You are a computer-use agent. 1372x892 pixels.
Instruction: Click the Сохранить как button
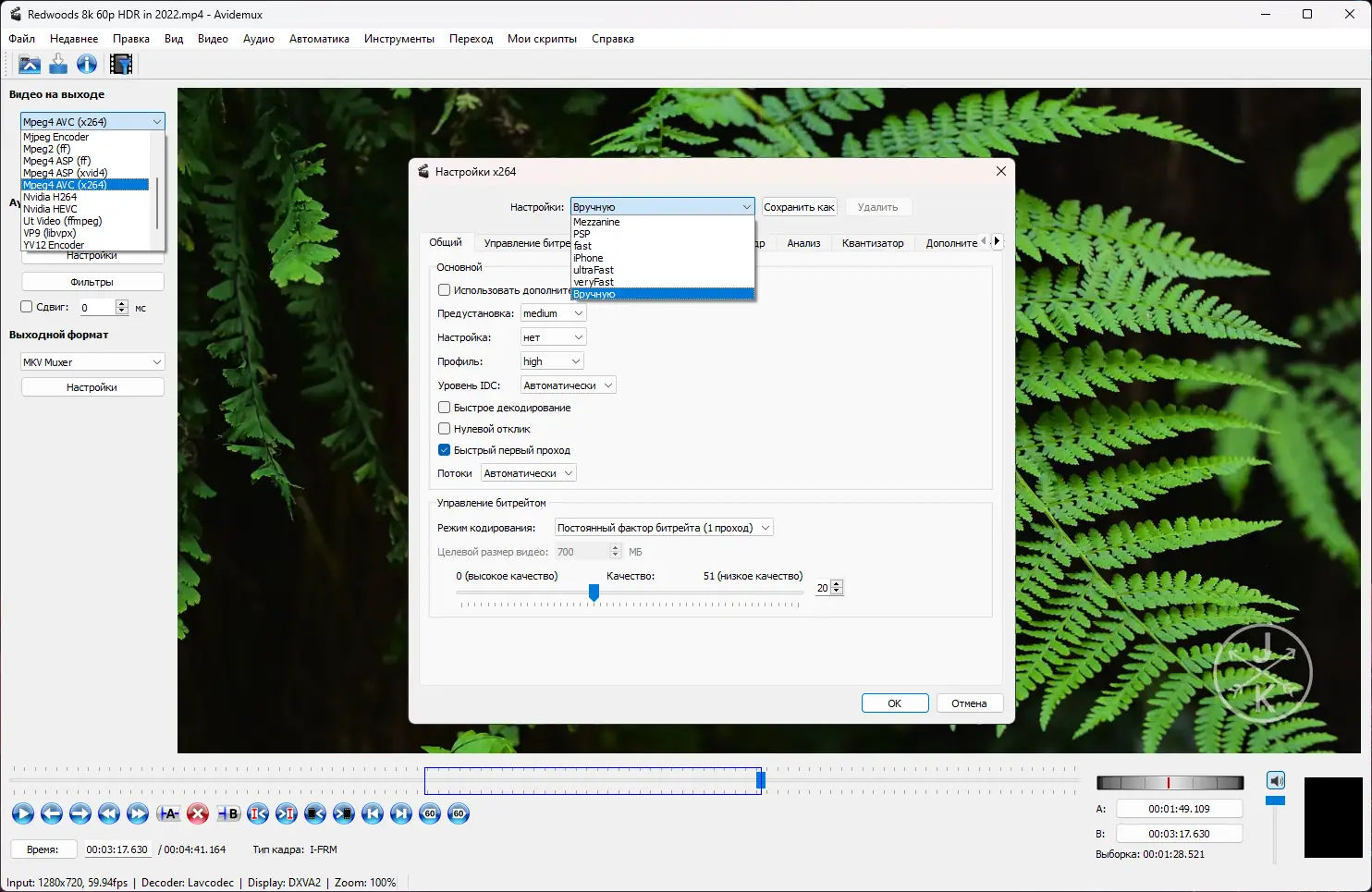coord(799,207)
